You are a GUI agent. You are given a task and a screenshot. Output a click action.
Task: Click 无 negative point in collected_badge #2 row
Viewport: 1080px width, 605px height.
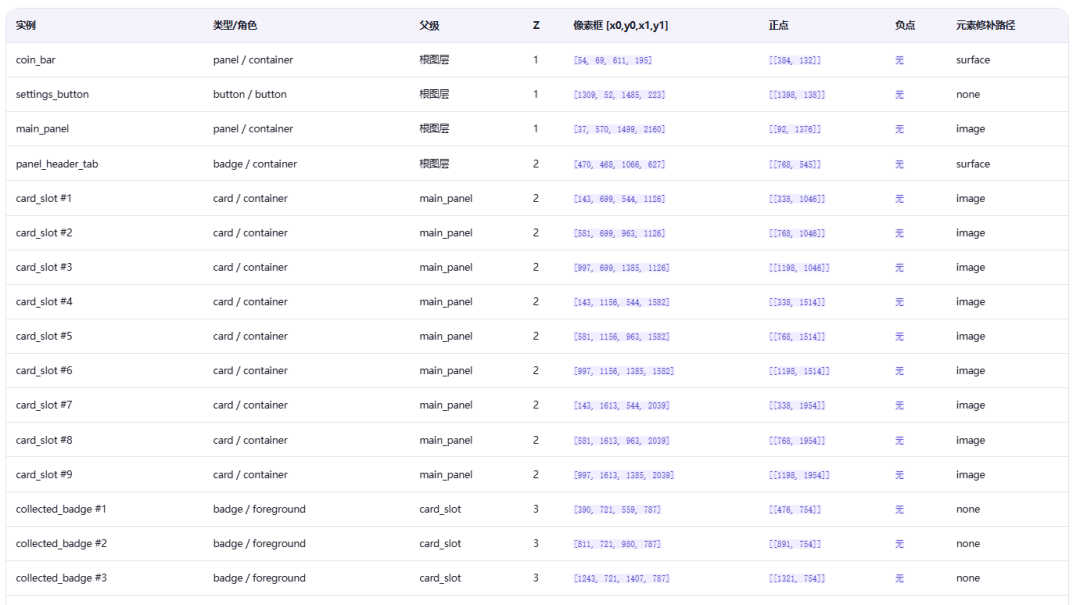(x=900, y=544)
